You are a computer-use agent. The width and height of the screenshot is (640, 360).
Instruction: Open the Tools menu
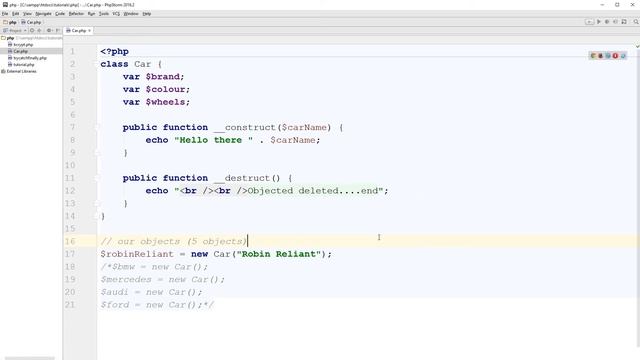pyautogui.click(x=104, y=13)
